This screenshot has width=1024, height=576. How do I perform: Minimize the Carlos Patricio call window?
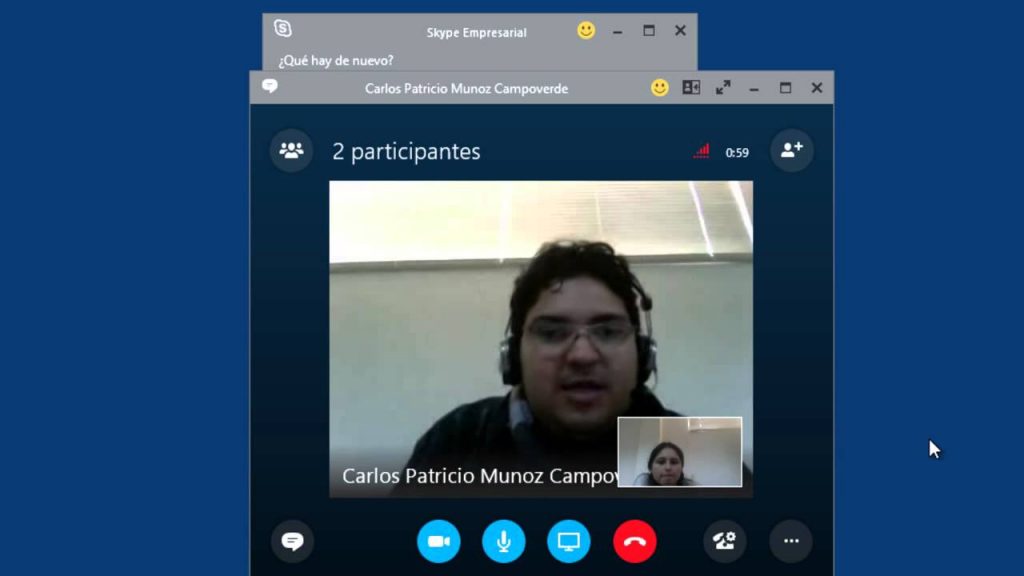coord(754,88)
